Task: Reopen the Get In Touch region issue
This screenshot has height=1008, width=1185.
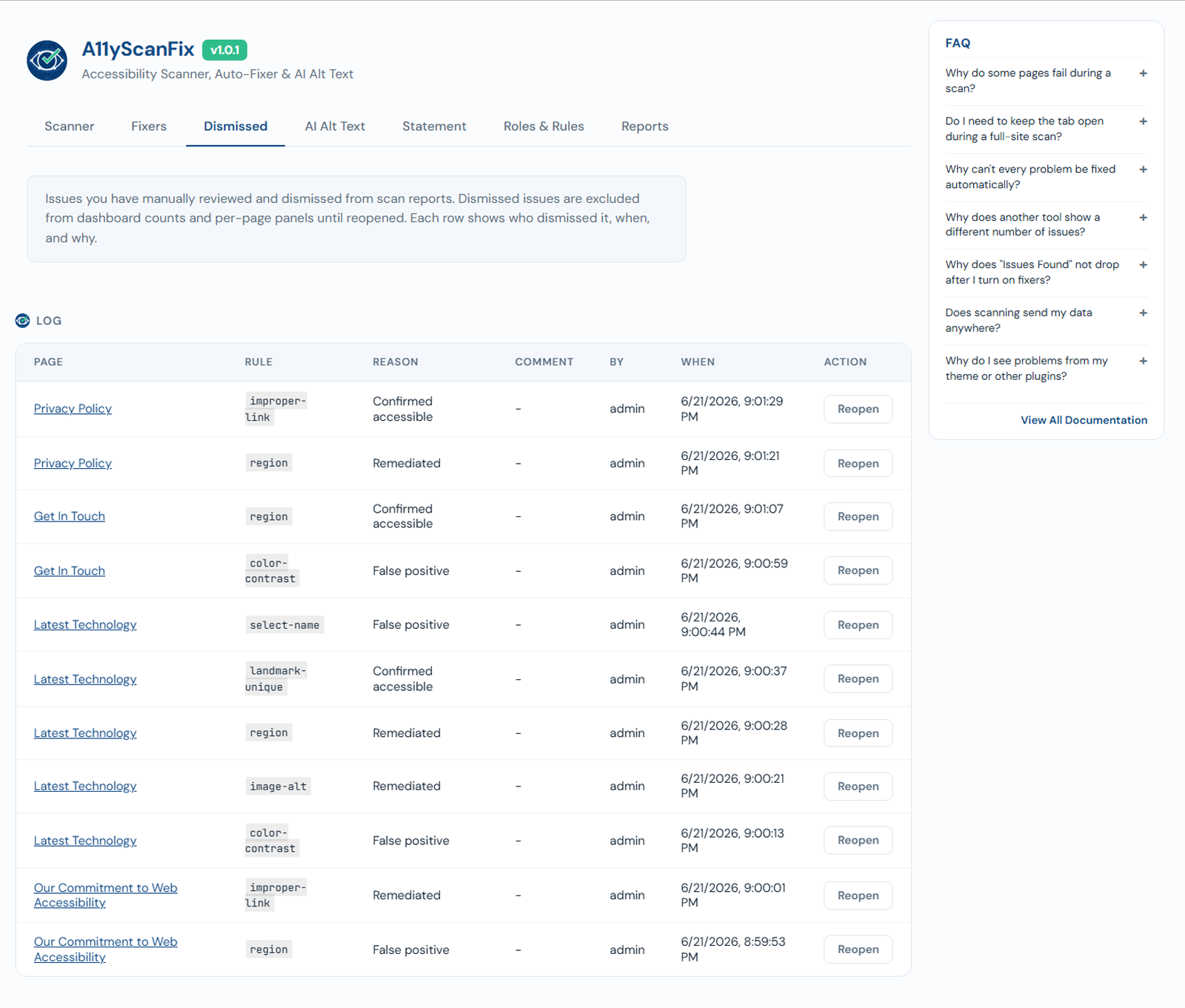Action: click(858, 516)
